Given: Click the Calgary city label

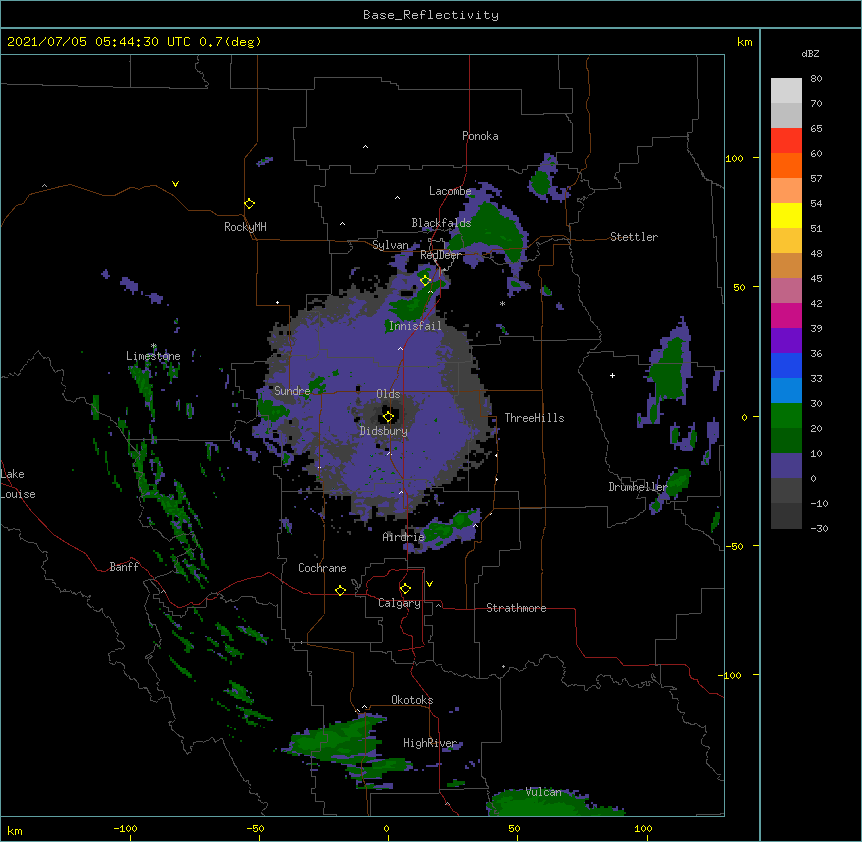Looking at the screenshot, I should coord(400,603).
